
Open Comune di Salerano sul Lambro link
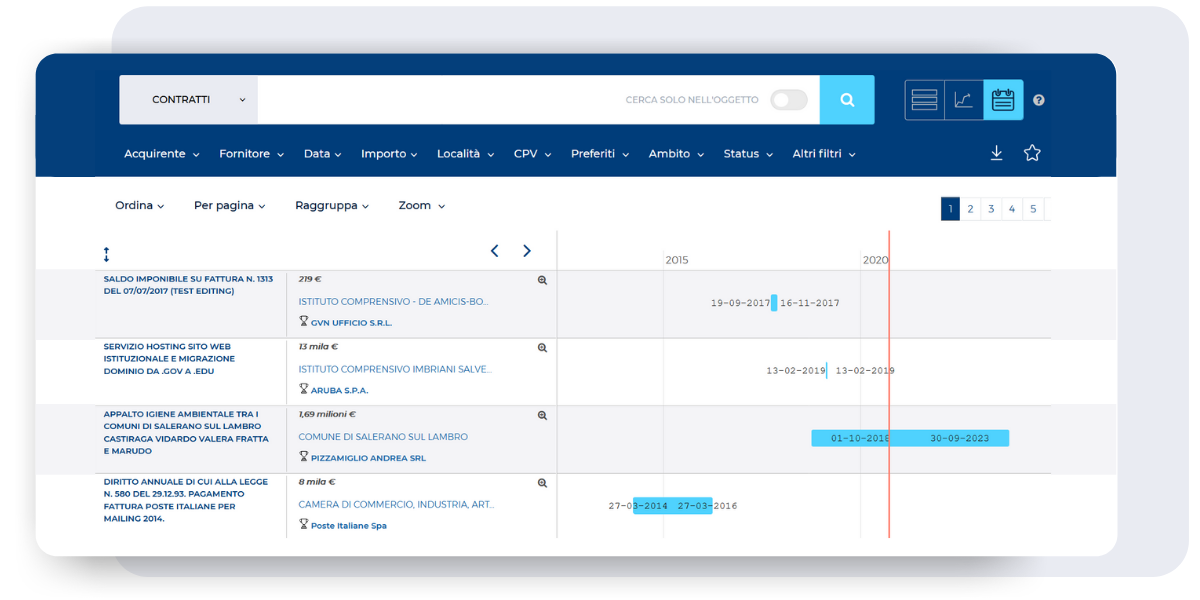pos(383,437)
